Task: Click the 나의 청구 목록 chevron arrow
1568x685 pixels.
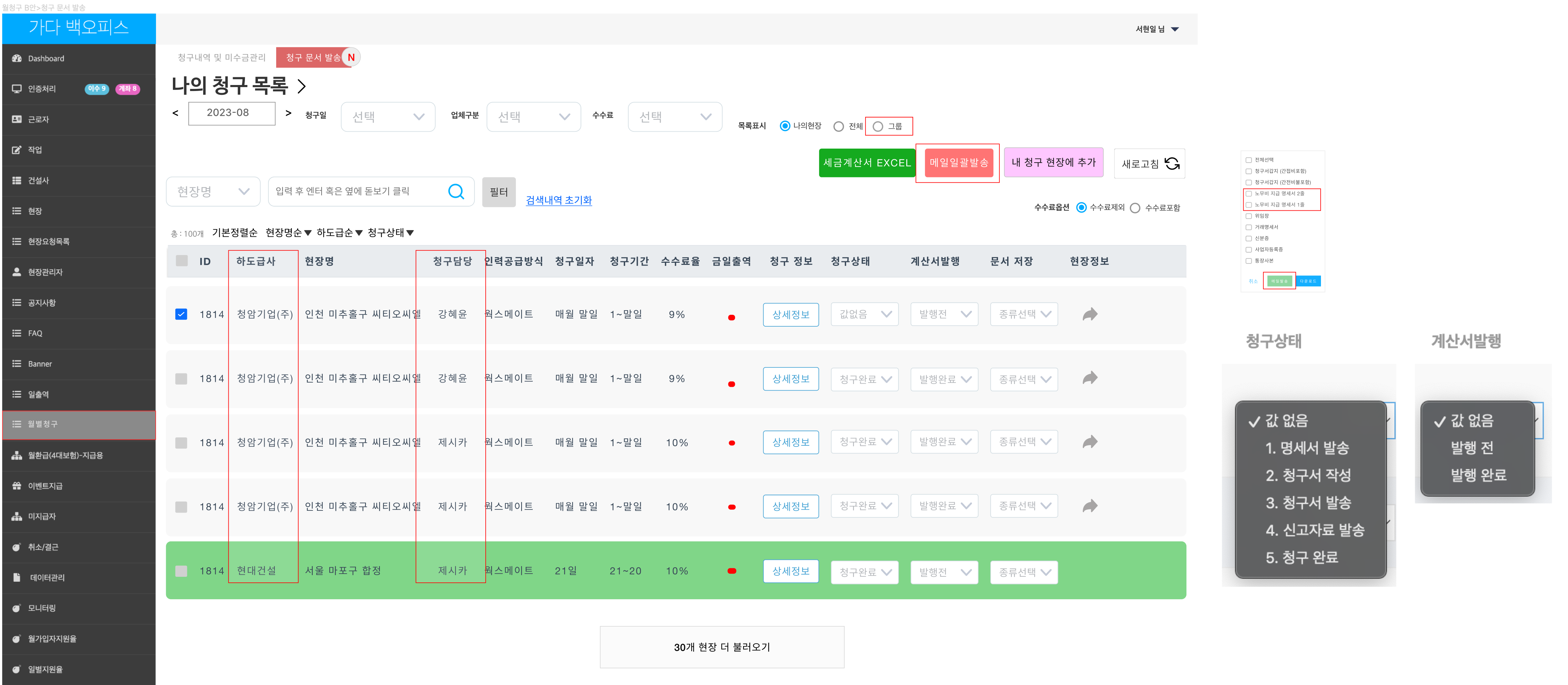Action: point(301,86)
